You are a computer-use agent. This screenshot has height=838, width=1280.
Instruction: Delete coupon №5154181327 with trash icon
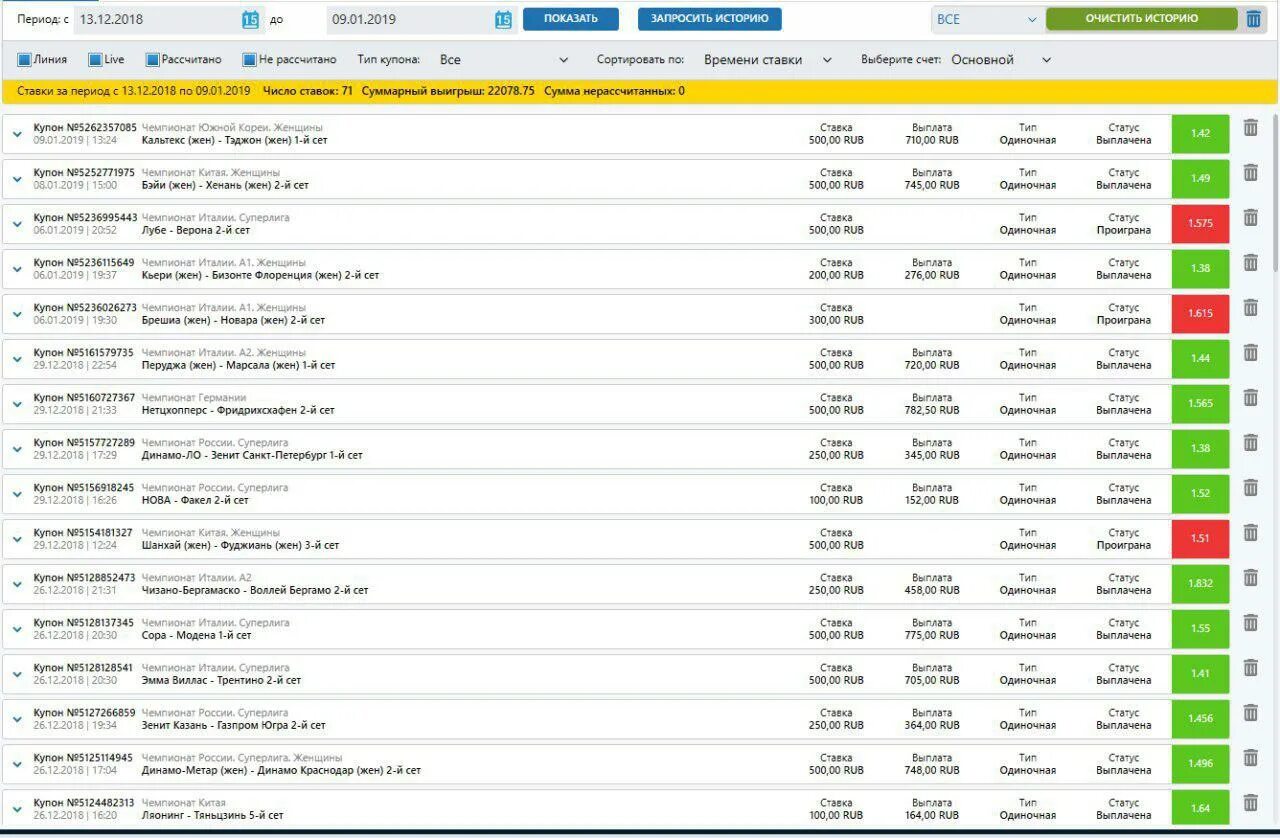point(1251,533)
